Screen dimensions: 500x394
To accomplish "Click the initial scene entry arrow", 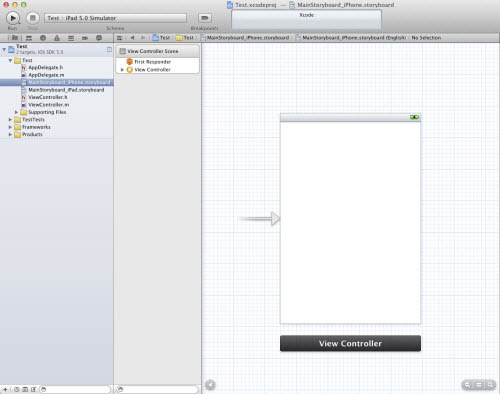I will 260,219.
